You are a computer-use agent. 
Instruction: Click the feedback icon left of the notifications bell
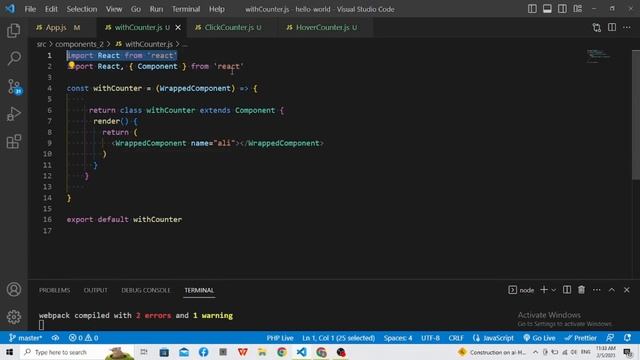click(x=610, y=338)
